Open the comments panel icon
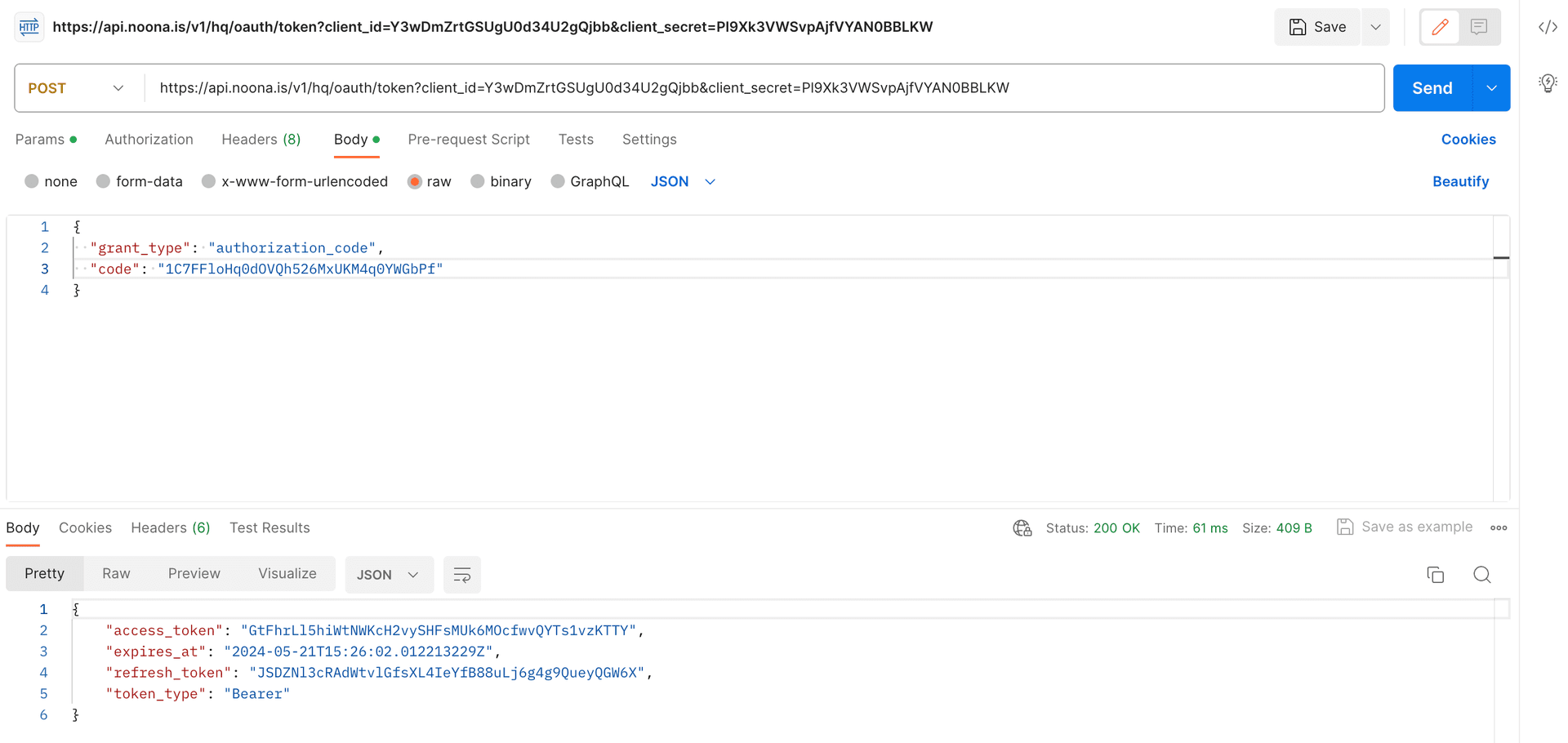The image size is (1568, 743). pyautogui.click(x=1478, y=27)
